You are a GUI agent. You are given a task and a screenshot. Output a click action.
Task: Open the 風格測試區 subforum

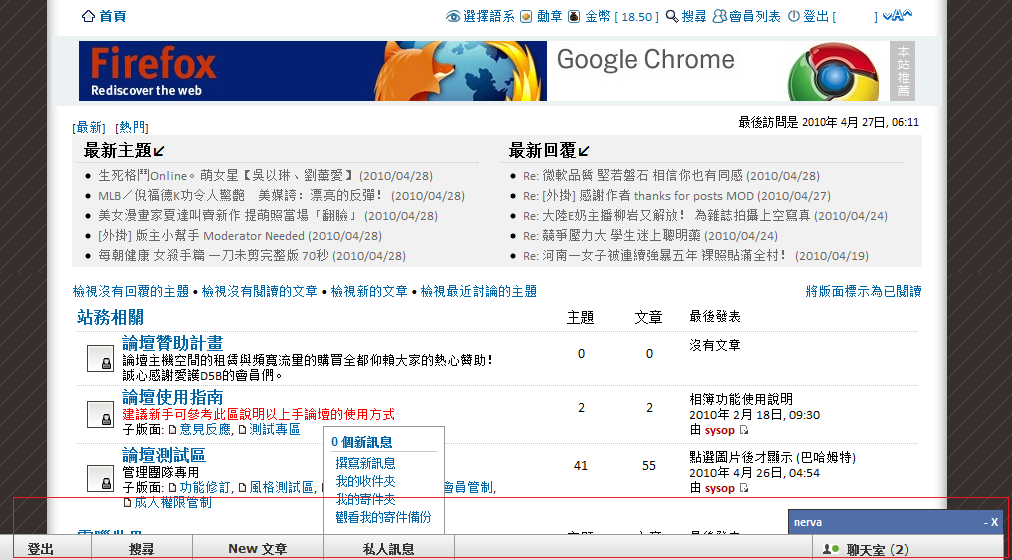[281, 487]
